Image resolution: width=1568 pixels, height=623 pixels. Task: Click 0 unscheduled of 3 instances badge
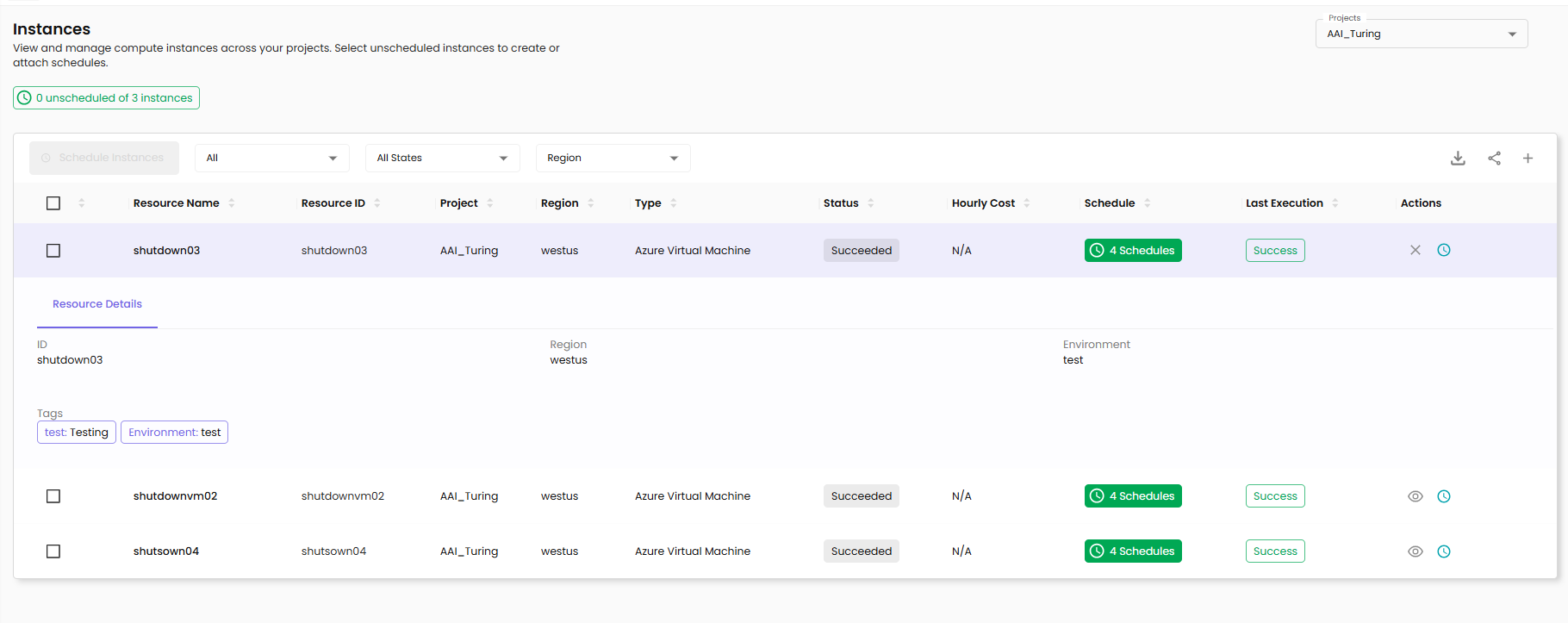(106, 98)
